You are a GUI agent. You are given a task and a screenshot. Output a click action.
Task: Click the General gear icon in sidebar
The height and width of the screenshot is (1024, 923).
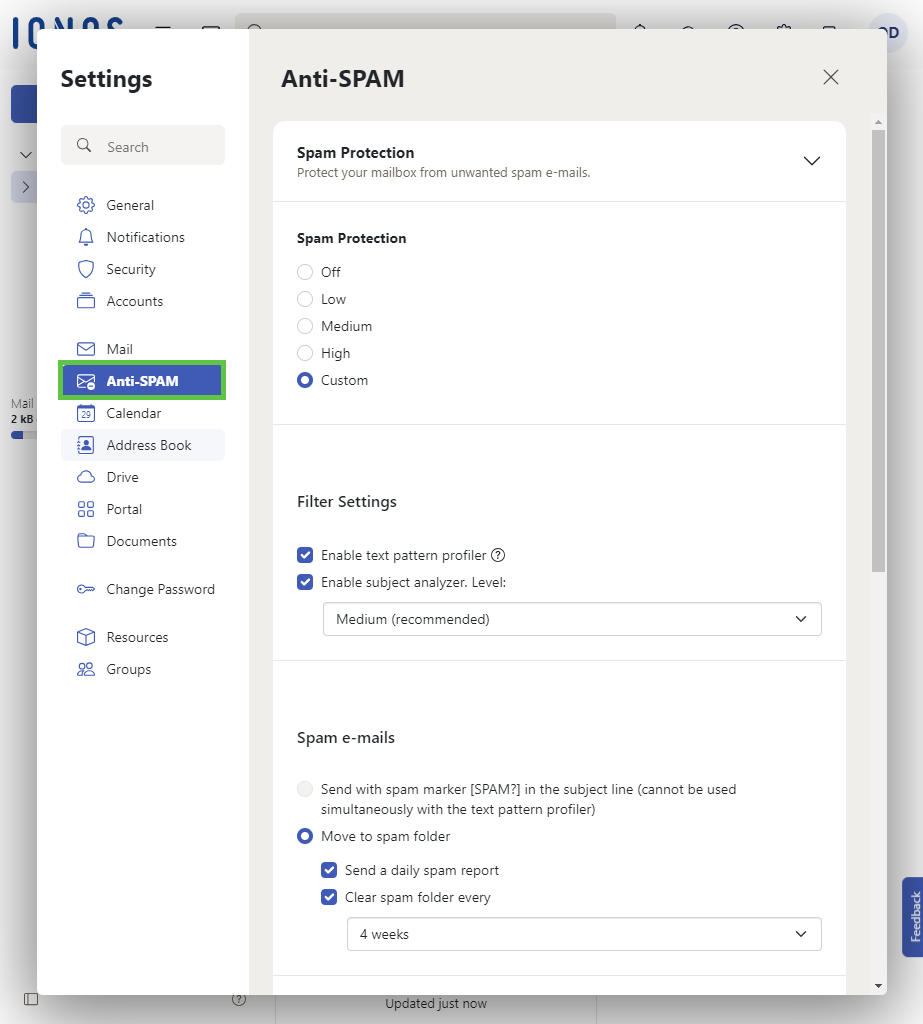point(86,205)
